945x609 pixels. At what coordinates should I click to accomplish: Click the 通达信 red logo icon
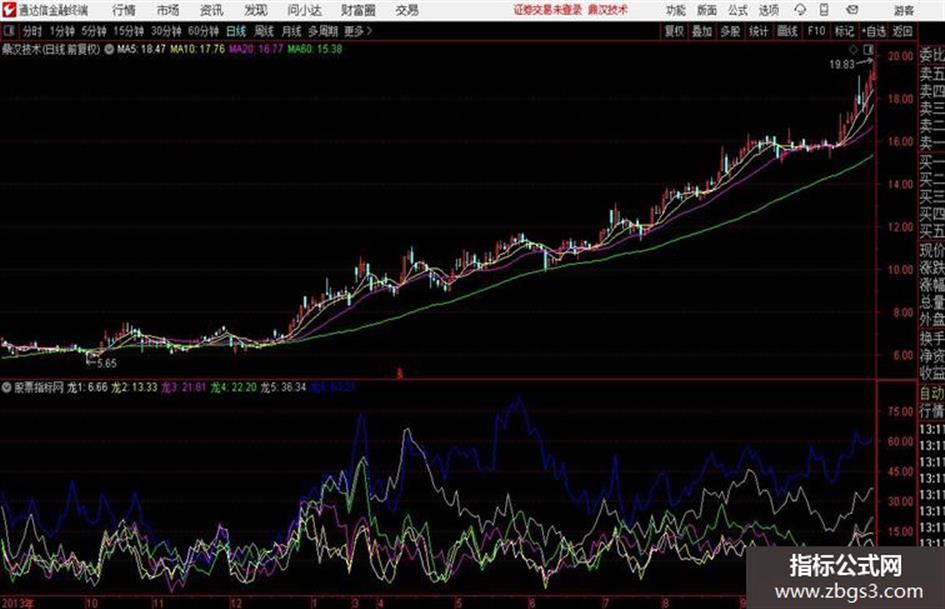click(9, 10)
